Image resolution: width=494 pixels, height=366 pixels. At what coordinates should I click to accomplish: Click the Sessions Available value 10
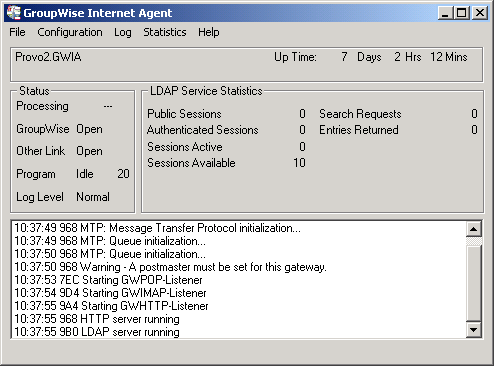pos(299,163)
